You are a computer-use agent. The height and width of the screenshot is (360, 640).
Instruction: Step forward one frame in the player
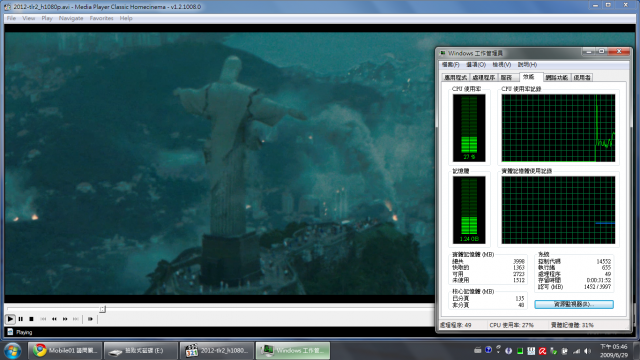tap(90, 319)
